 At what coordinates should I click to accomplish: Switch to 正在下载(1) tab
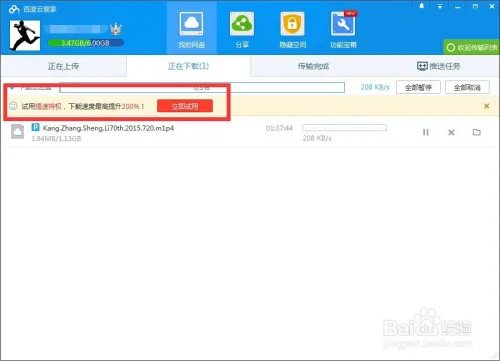tap(188, 66)
